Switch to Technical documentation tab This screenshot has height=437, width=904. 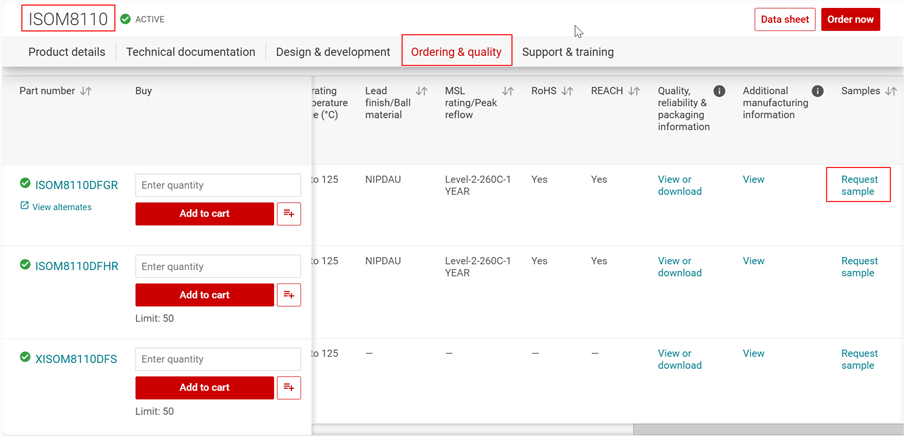click(x=191, y=52)
